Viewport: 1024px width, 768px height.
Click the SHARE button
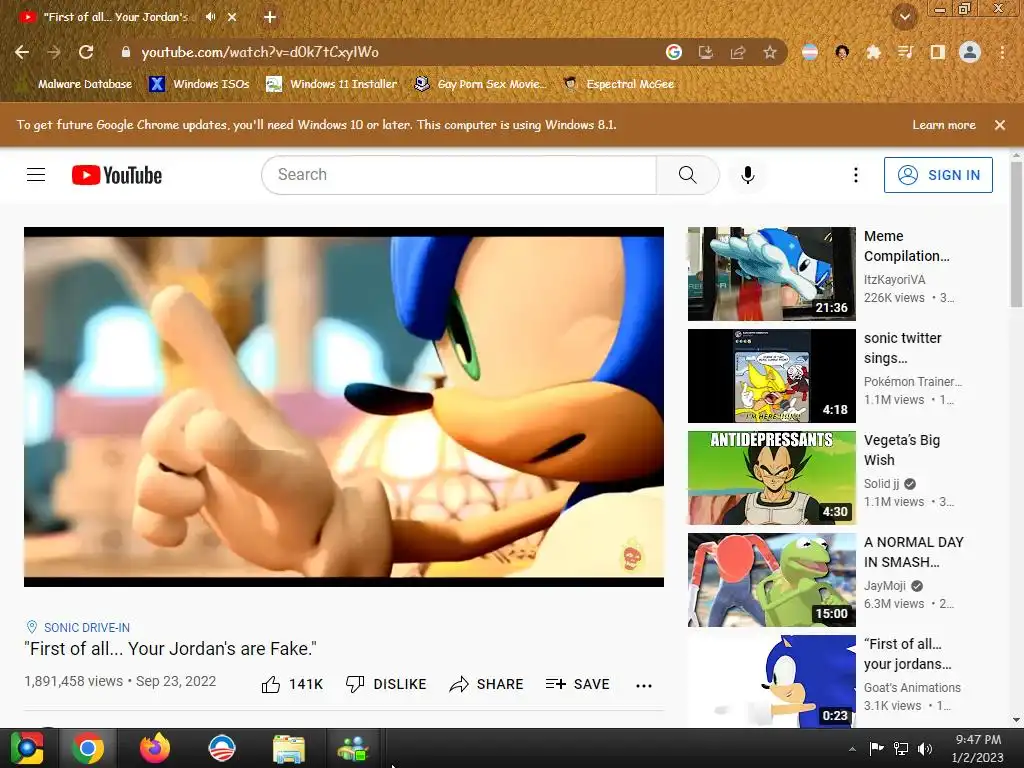click(487, 684)
